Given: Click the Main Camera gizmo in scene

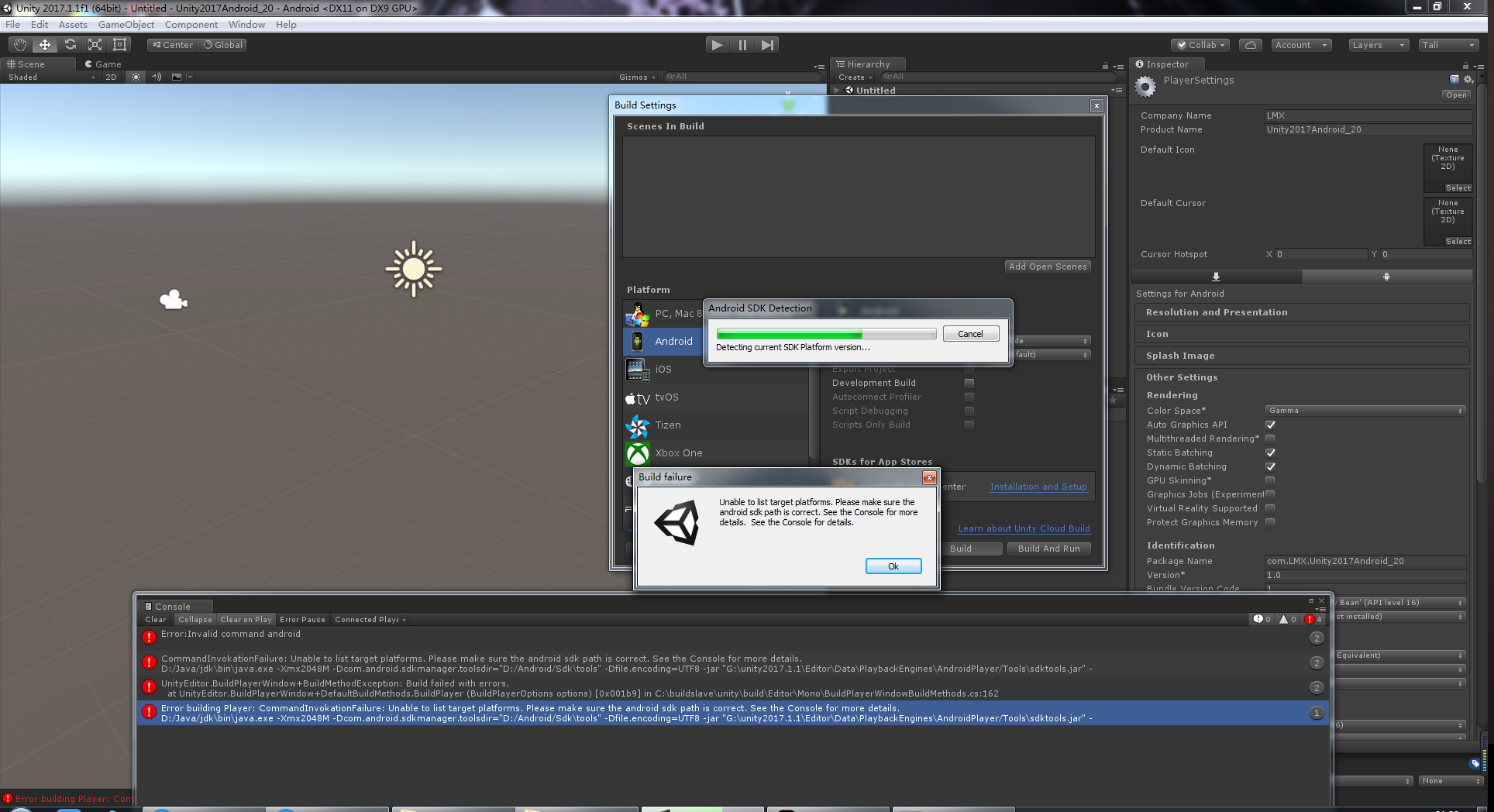Looking at the screenshot, I should [174, 299].
